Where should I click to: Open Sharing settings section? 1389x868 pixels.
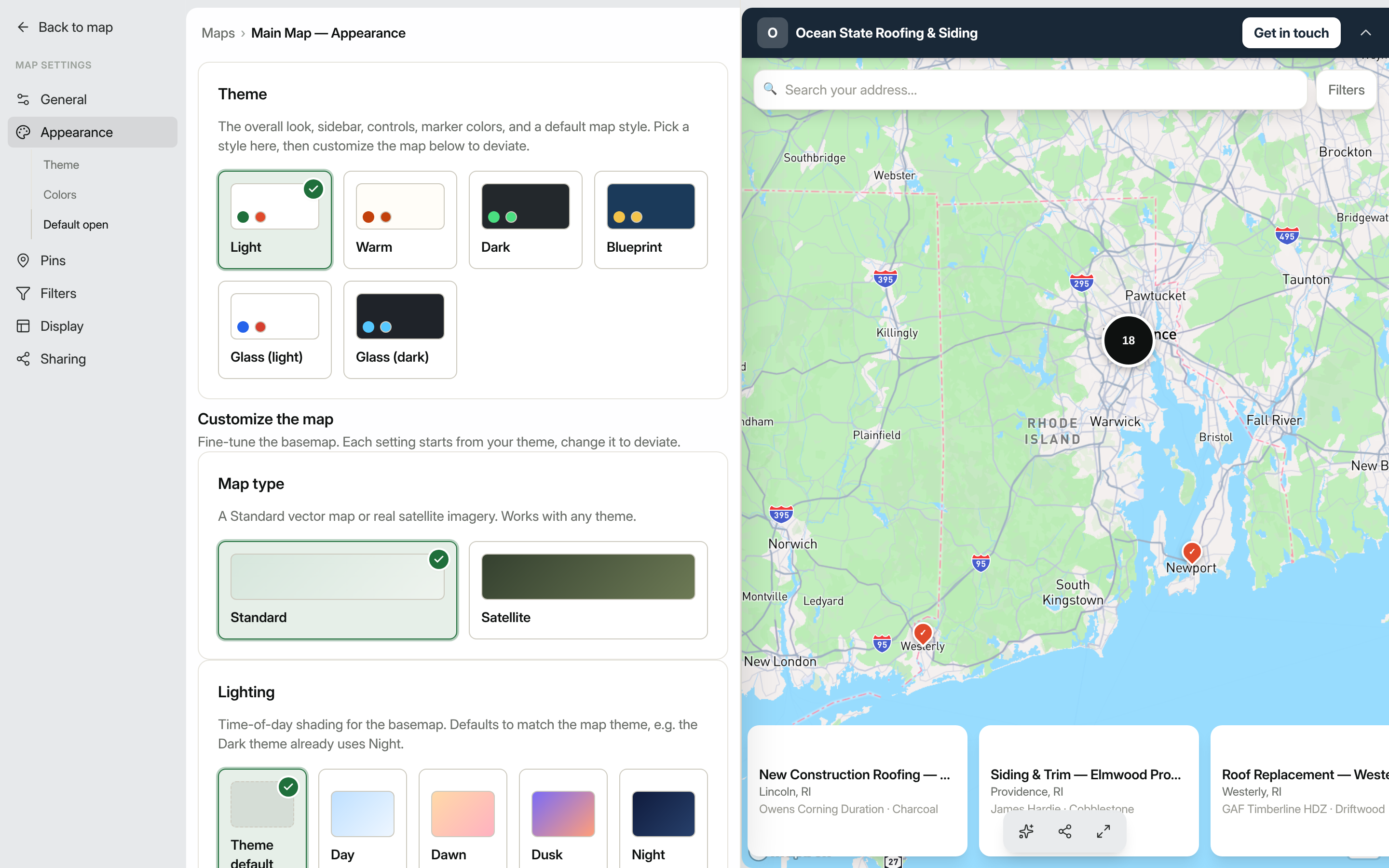[x=93, y=359]
